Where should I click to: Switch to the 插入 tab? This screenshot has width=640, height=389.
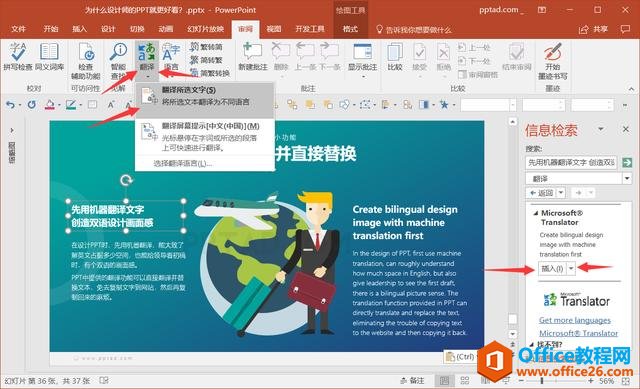tap(79, 29)
